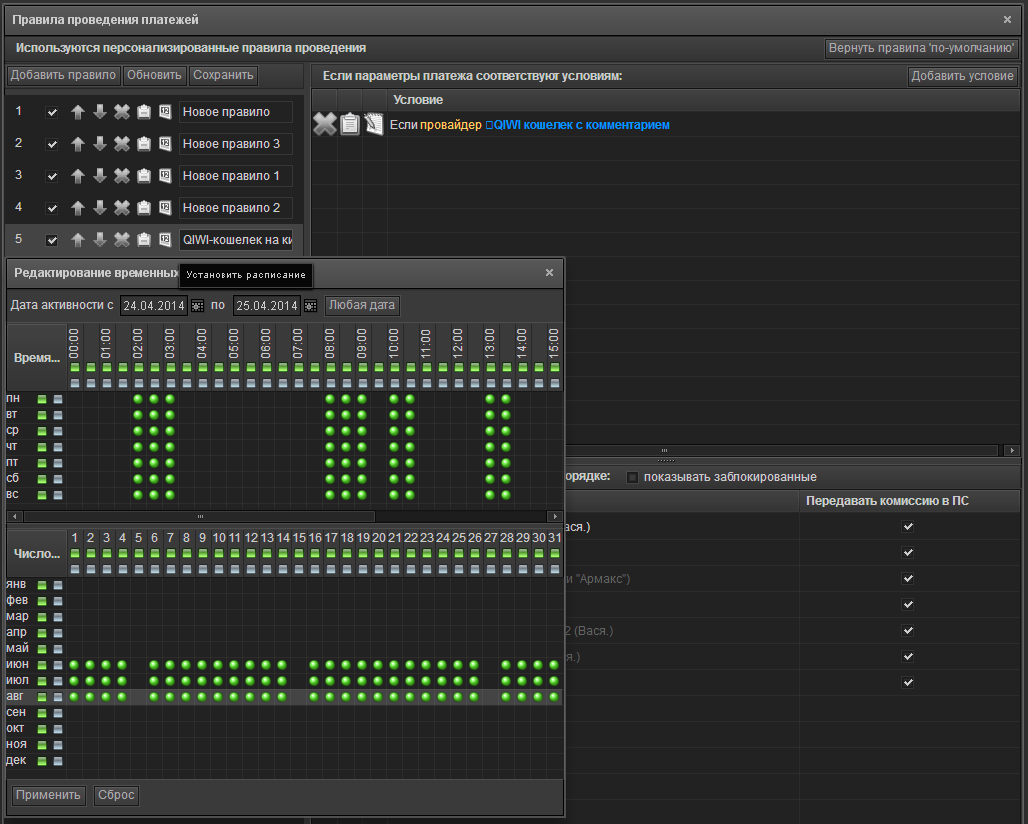Toggle 1 июн active dot
Screen dimensions: 1028x824
click(74, 665)
